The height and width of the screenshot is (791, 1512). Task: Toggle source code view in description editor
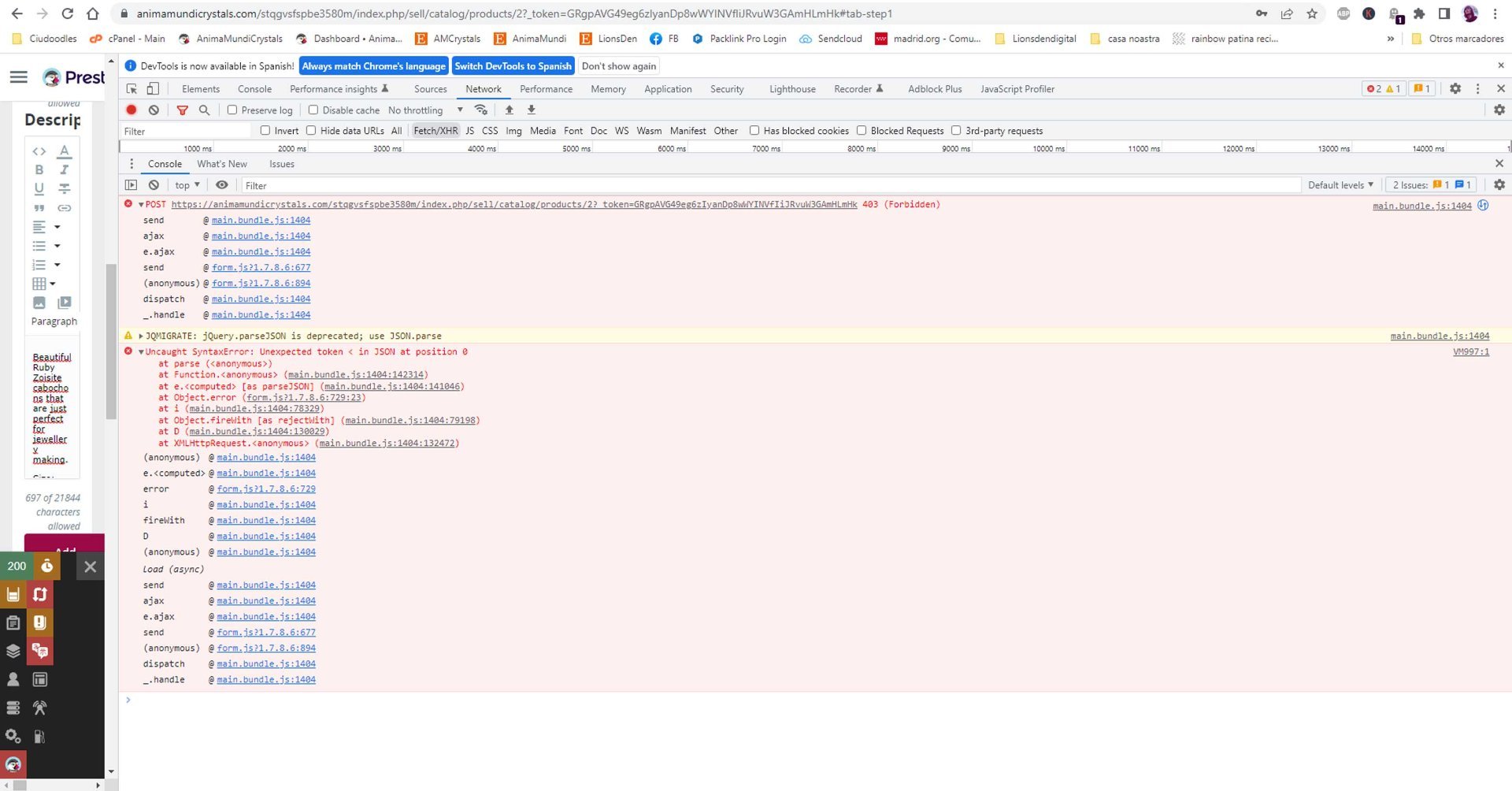(39, 151)
